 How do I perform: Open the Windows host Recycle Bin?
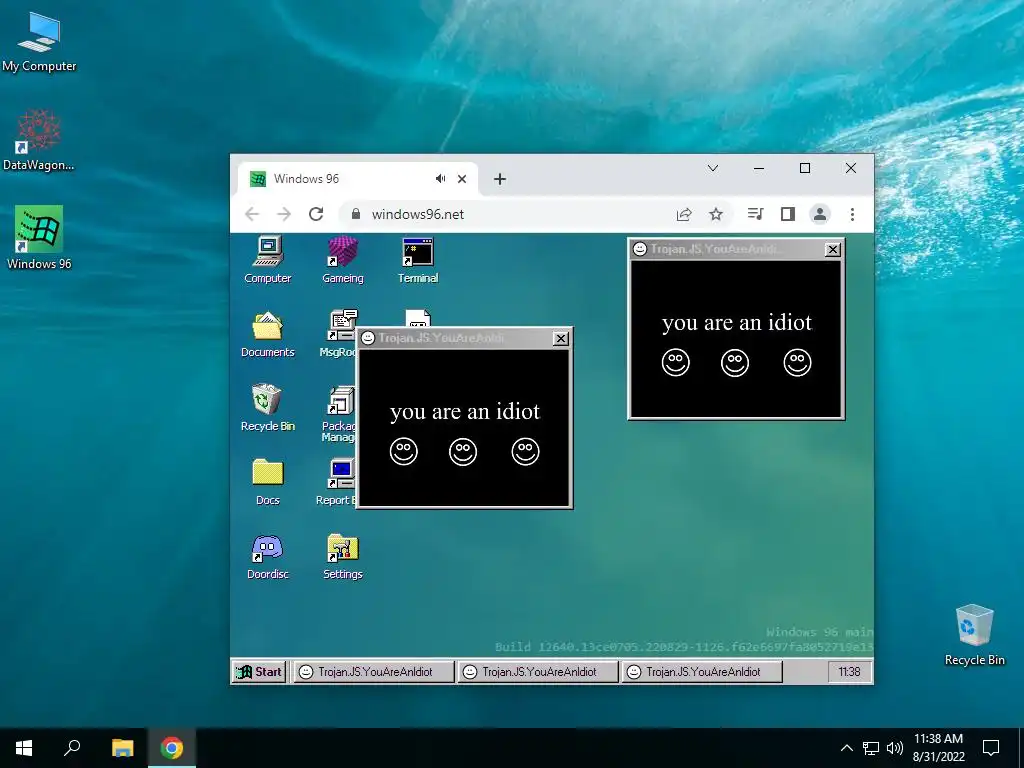pos(974,635)
